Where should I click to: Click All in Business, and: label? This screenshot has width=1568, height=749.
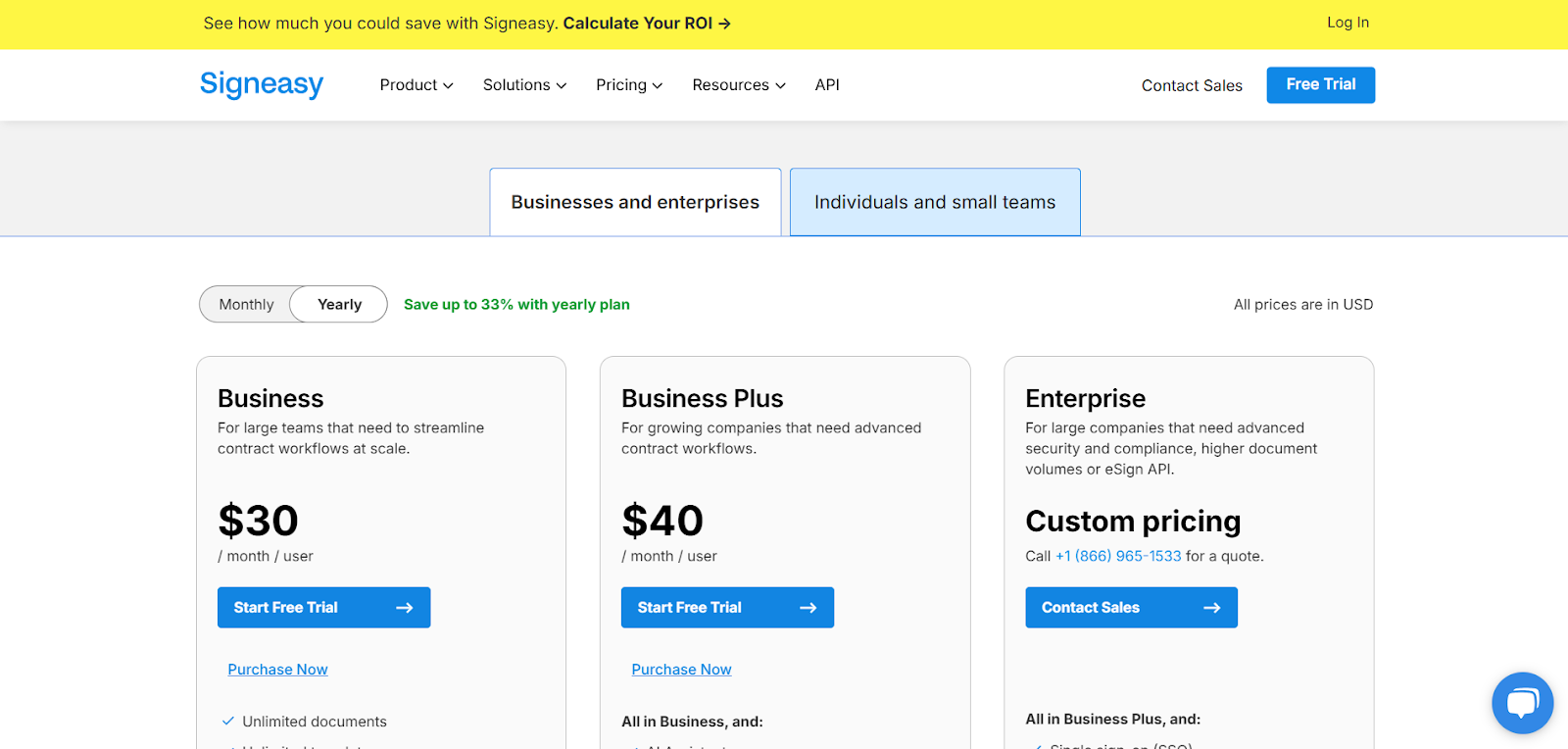pos(692,722)
